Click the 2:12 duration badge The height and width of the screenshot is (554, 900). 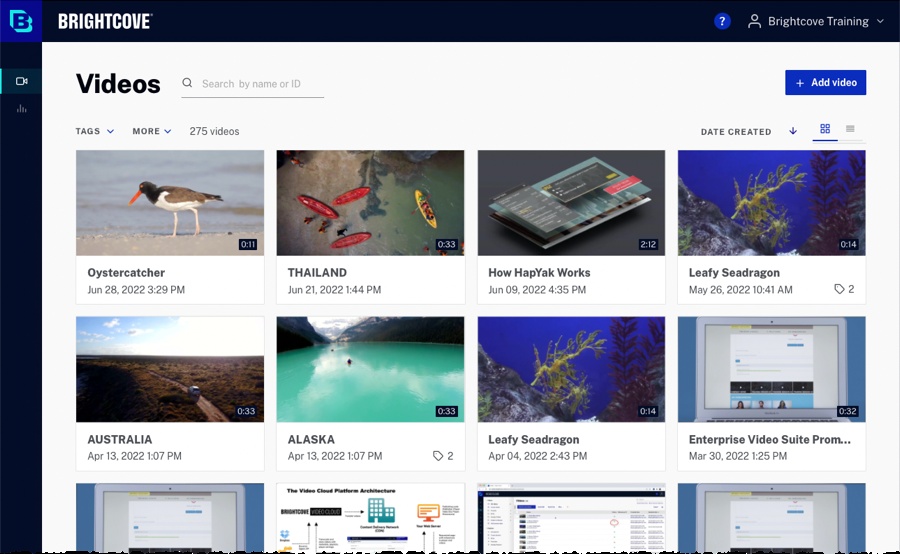point(648,244)
